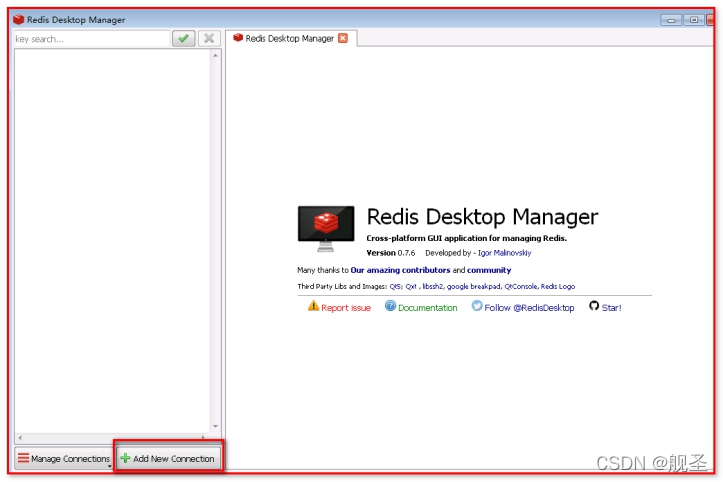Click left arrow of horizontal scrollbar
Screen dimensions: 723x482
(x=20, y=437)
